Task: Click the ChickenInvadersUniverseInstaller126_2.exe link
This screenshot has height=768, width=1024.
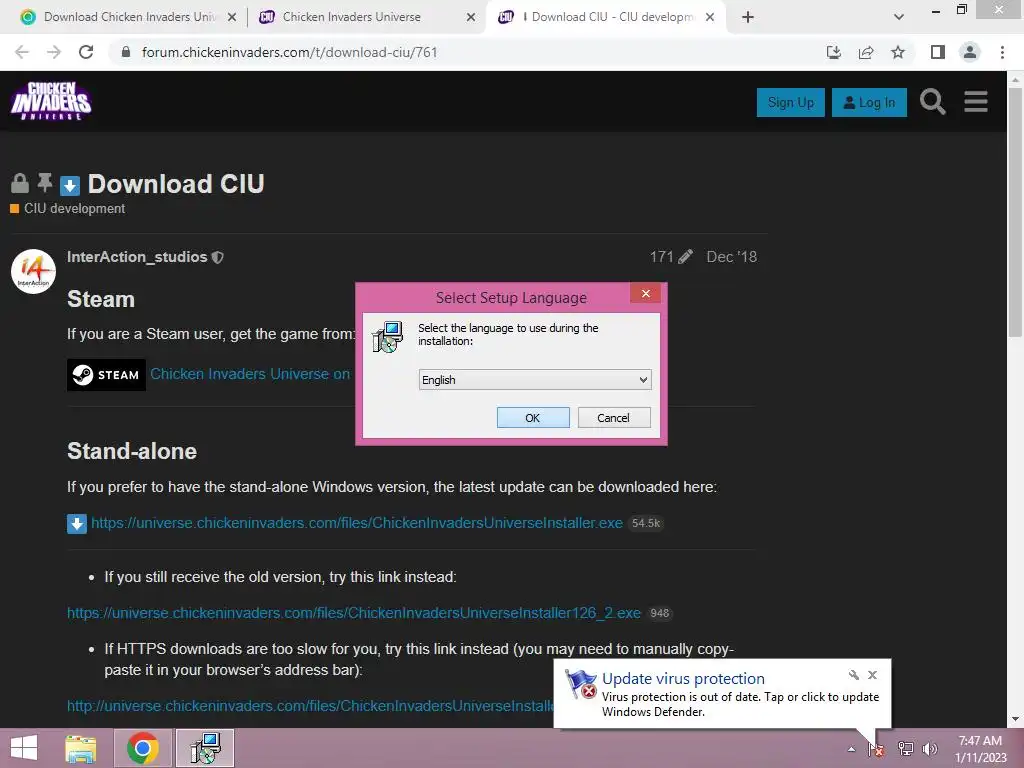Action: click(x=354, y=613)
